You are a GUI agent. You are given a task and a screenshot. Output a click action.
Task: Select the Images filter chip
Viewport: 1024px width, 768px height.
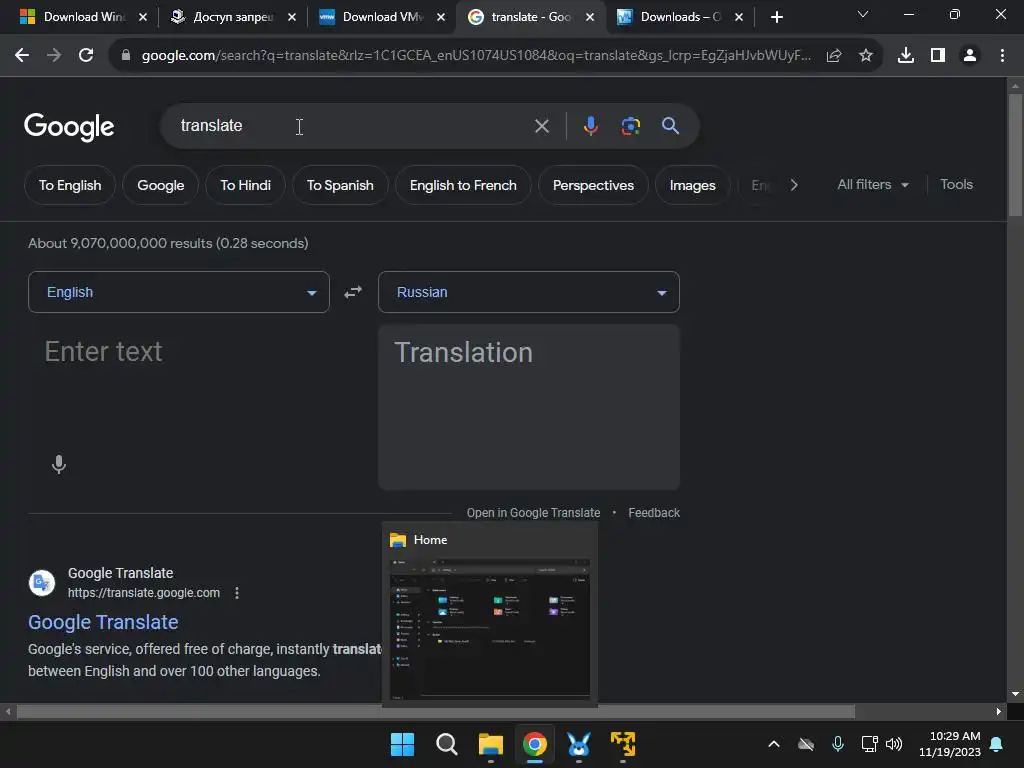692,185
